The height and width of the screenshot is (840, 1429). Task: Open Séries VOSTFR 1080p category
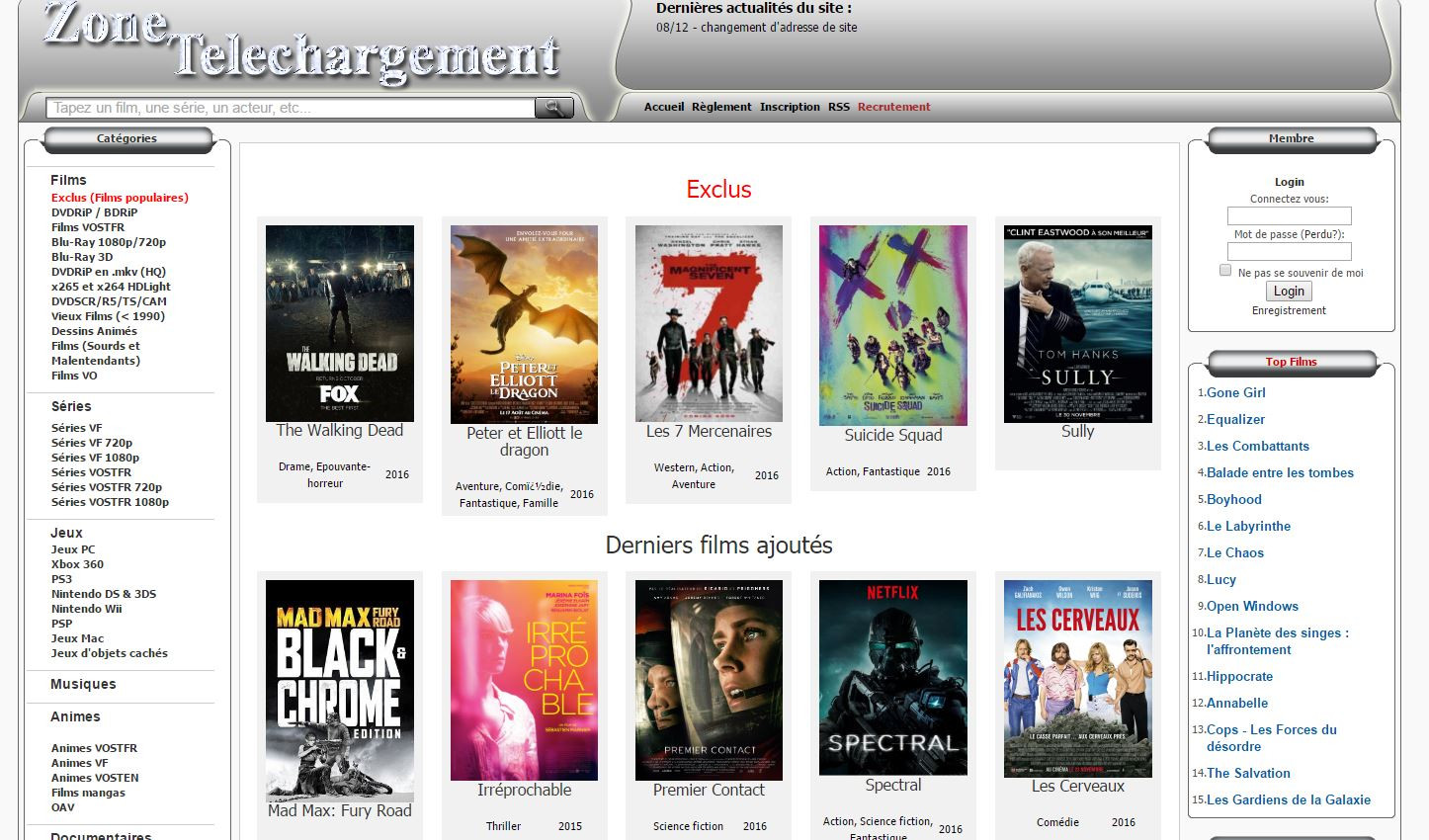(110, 502)
